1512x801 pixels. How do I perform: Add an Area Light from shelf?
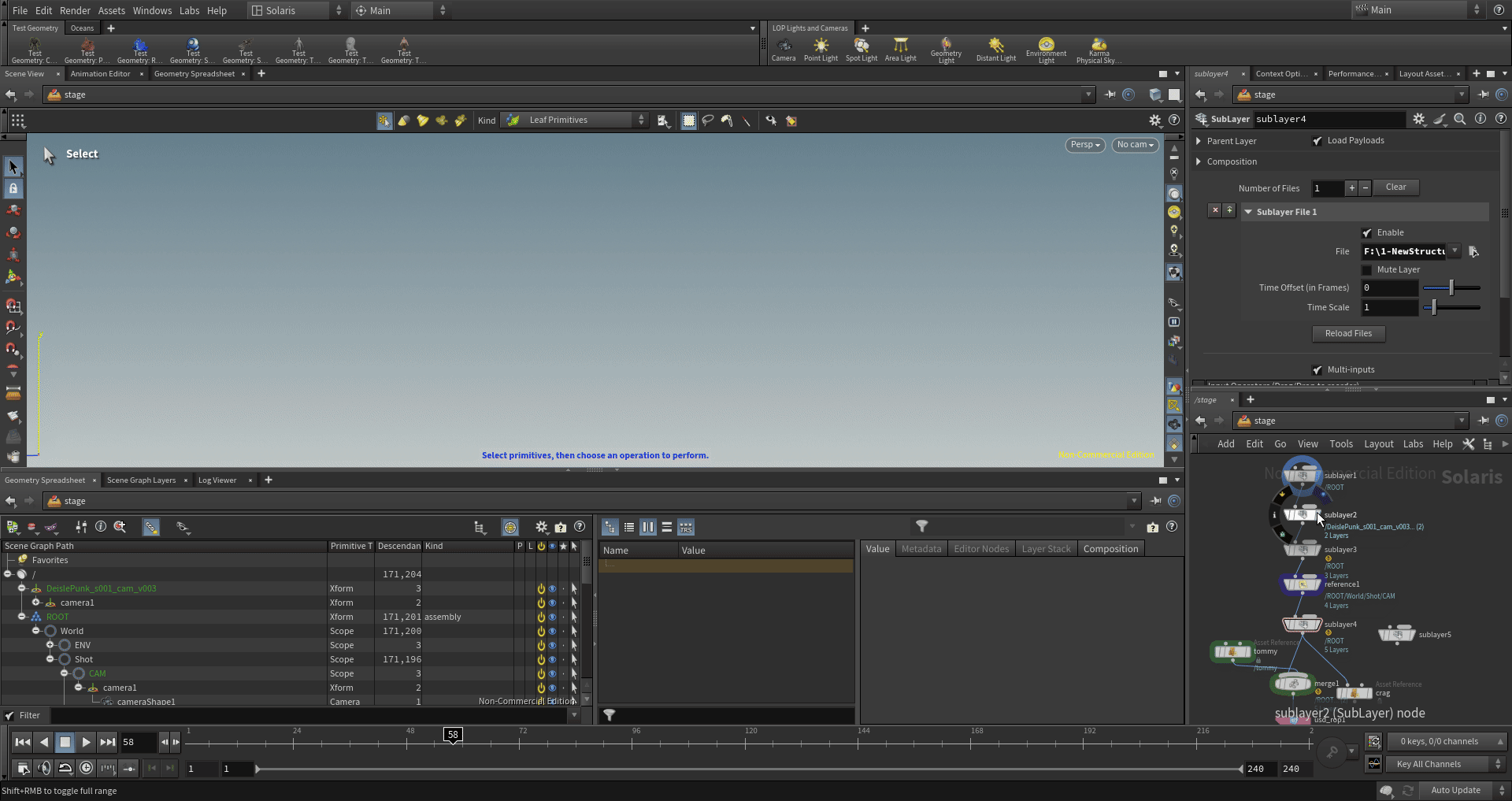pyautogui.click(x=900, y=50)
